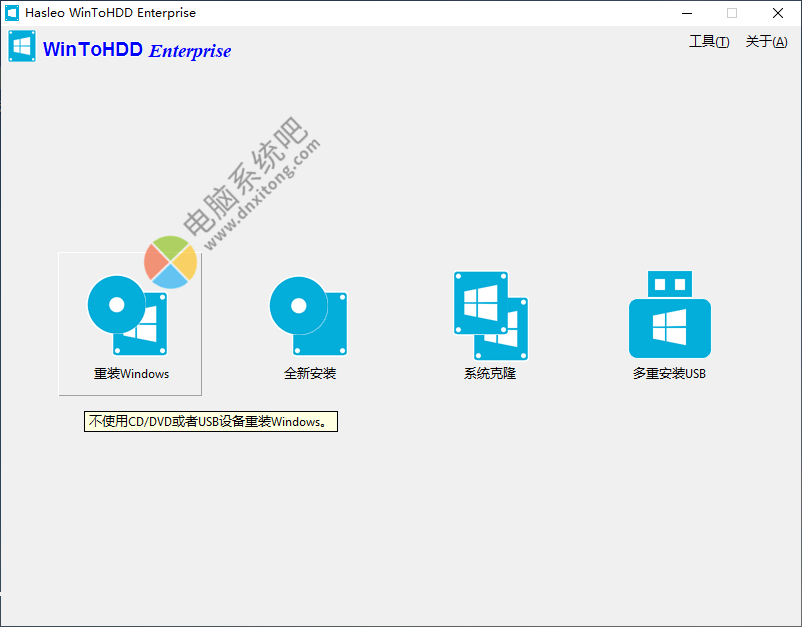This screenshot has height=627, width=802.
Task: Click the WinToHDD logo icon in header
Action: click(21, 46)
